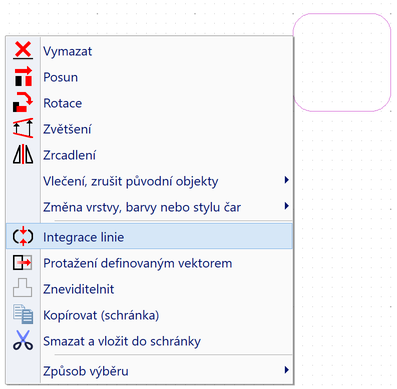Image resolution: width=397 pixels, height=389 pixels.
Task: Click the Kopírovat clipboard icon
Action: coord(23,314)
